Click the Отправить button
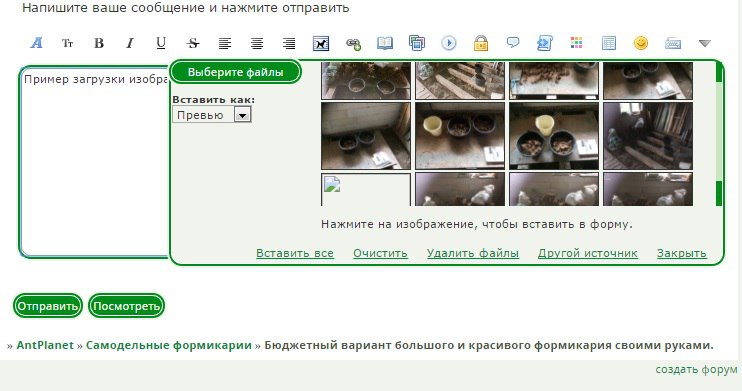 (48, 306)
